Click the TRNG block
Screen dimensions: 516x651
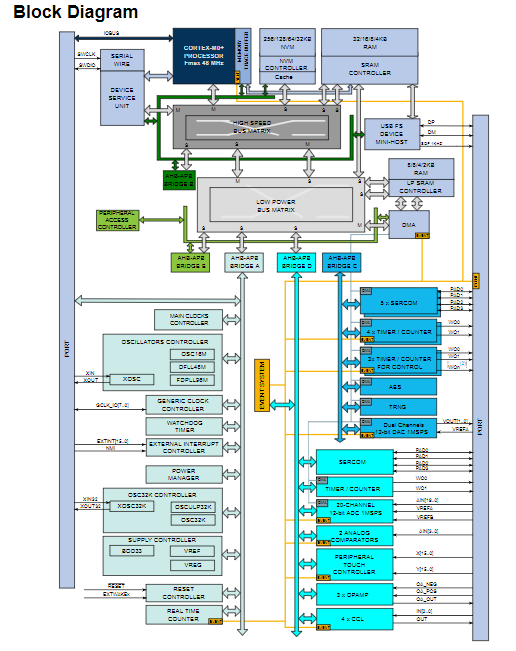398,407
